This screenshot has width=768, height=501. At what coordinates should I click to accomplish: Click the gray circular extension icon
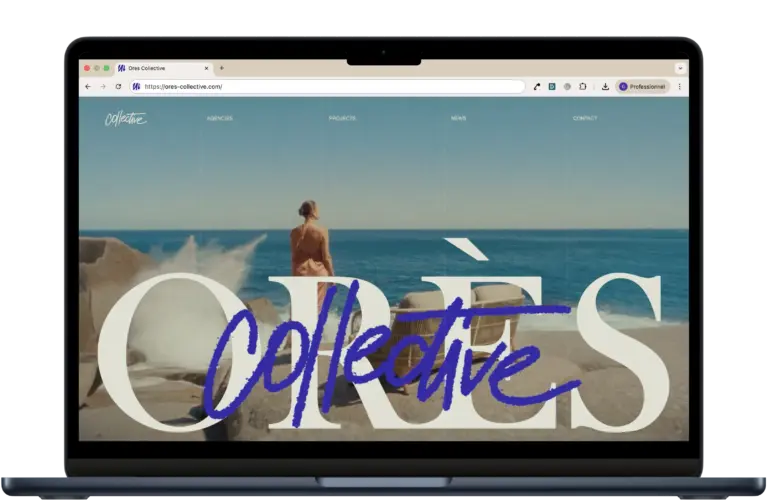[x=567, y=87]
